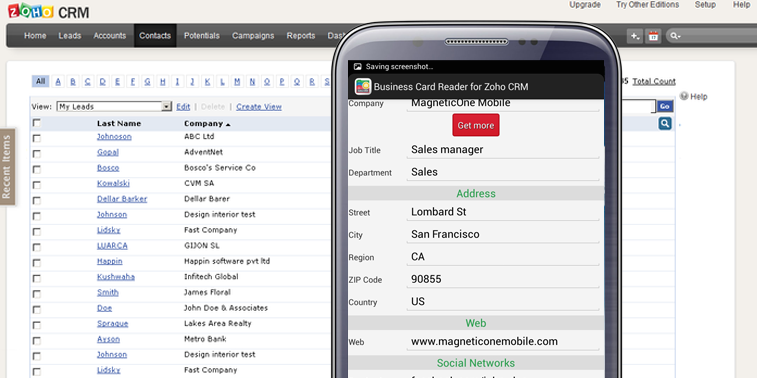Filter contacts by letter A

pyautogui.click(x=58, y=82)
